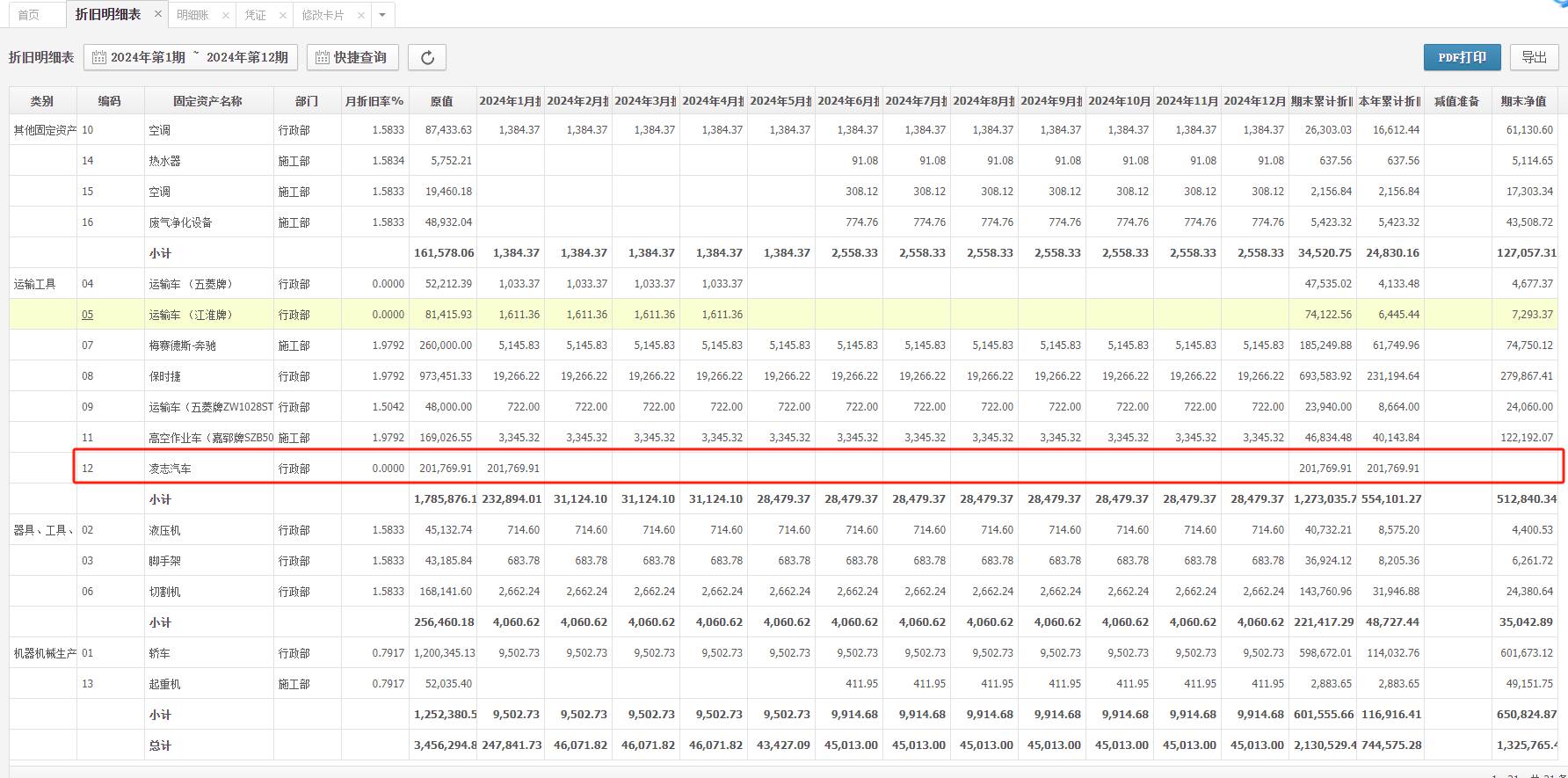Switch to the 首页 tab
The width and height of the screenshot is (1568, 778).
coord(29,15)
